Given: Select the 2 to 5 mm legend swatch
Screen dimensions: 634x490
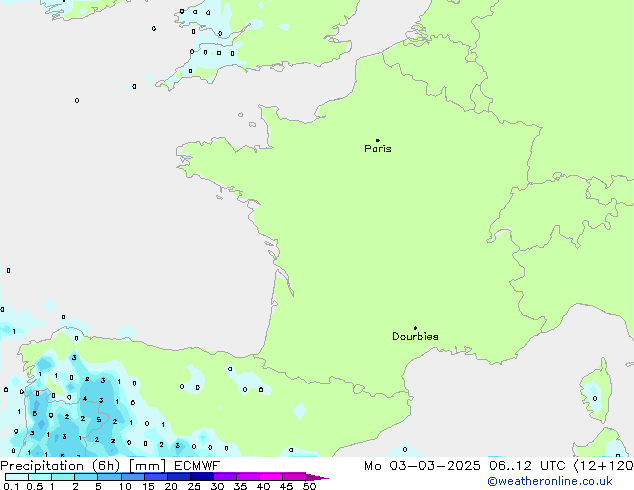Looking at the screenshot, I should [86, 477].
